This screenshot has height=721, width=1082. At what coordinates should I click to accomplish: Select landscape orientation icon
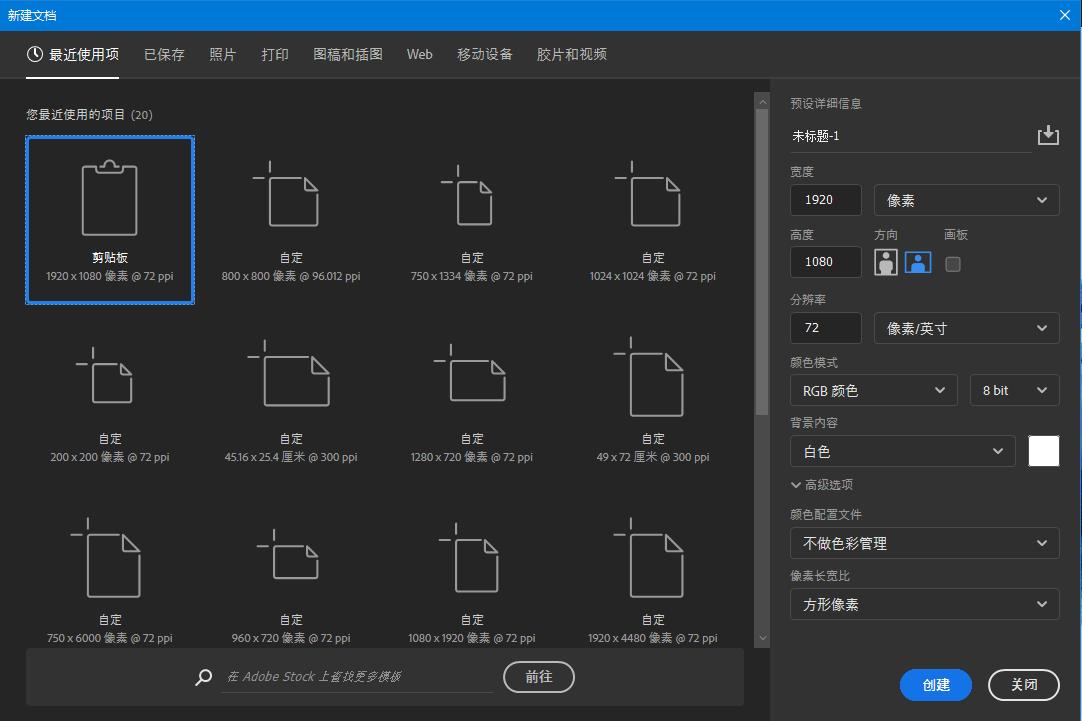917,262
